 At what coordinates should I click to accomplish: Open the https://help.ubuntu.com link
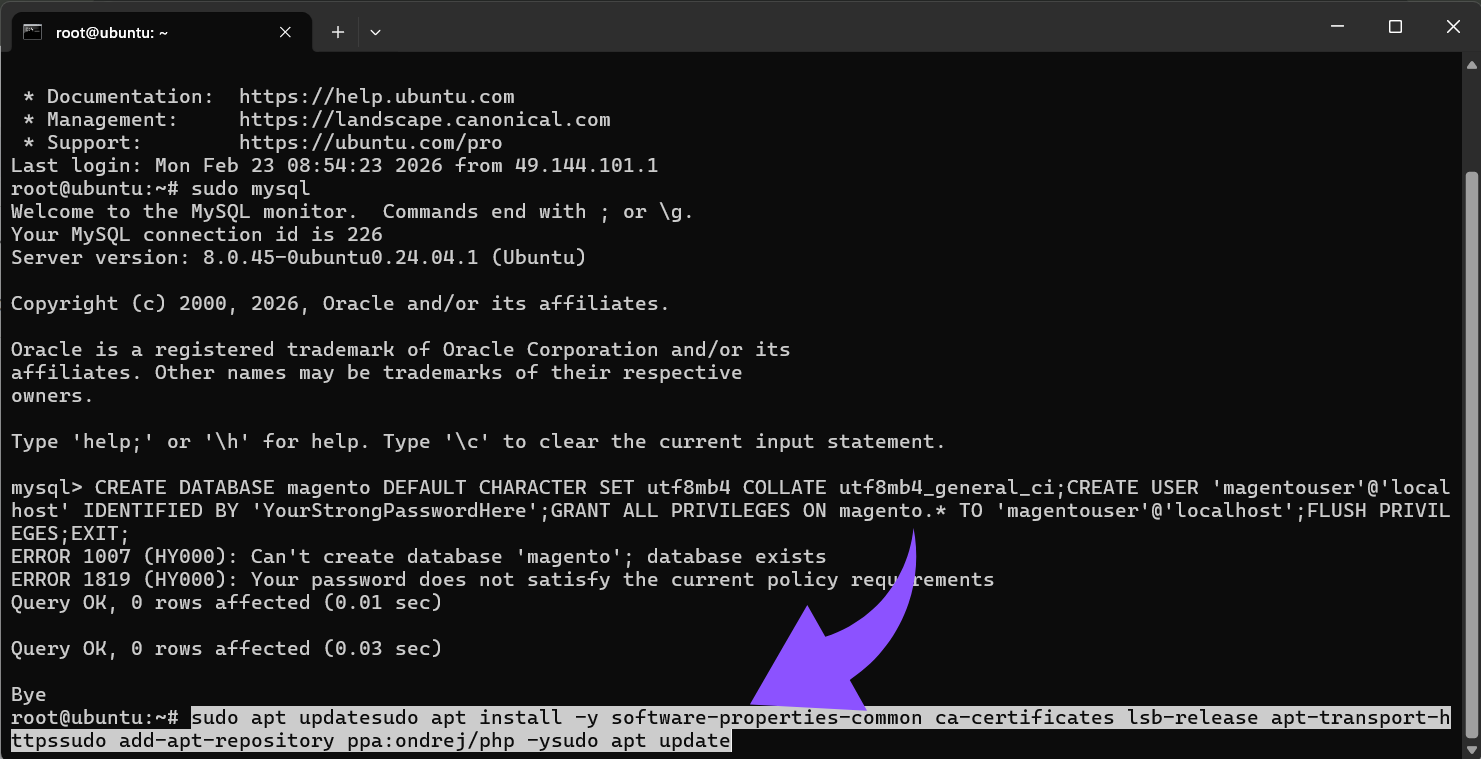coord(376,97)
